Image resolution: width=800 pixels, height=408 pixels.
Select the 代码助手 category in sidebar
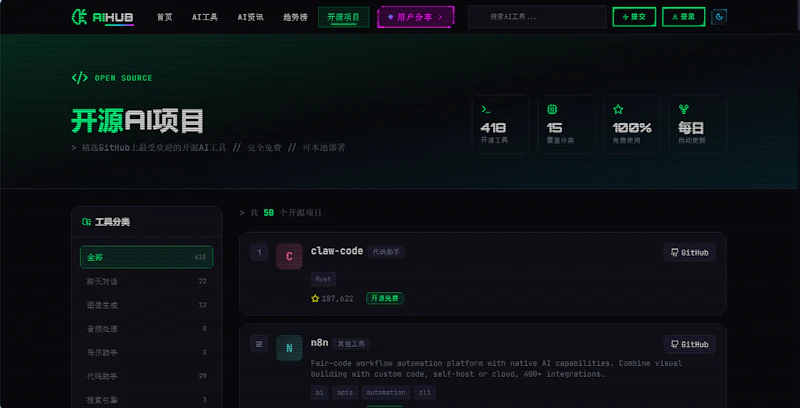coord(146,376)
